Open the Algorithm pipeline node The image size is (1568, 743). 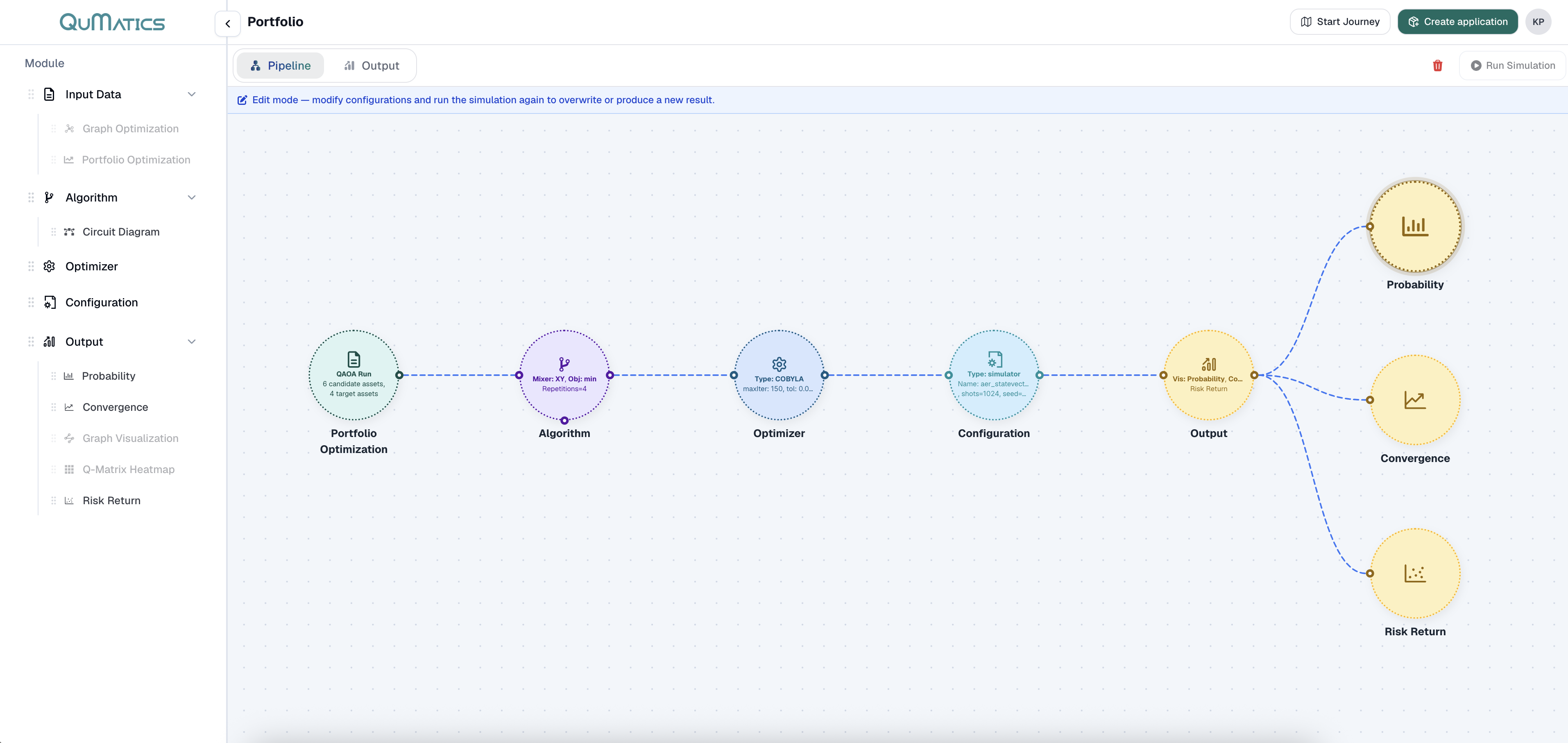point(564,376)
